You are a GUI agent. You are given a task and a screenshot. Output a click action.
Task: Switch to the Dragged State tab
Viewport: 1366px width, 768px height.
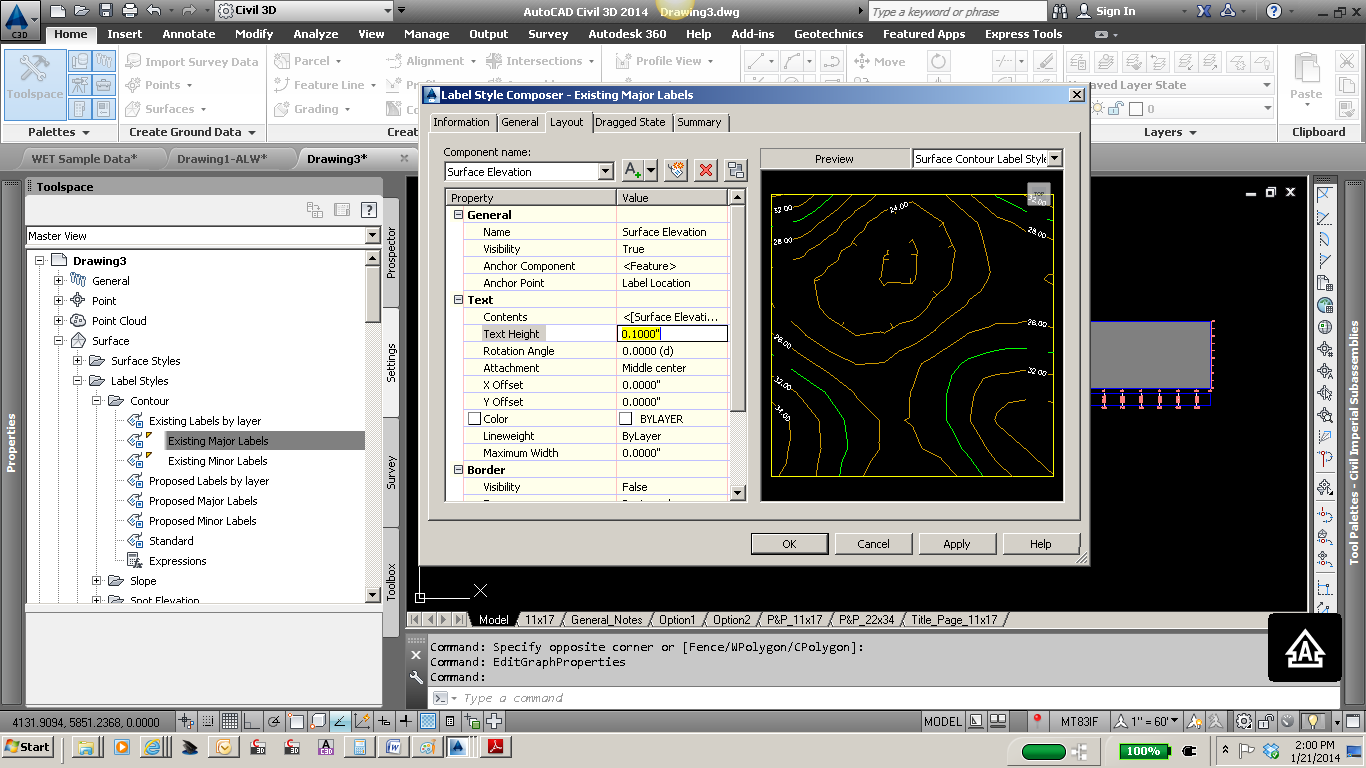pyautogui.click(x=630, y=122)
